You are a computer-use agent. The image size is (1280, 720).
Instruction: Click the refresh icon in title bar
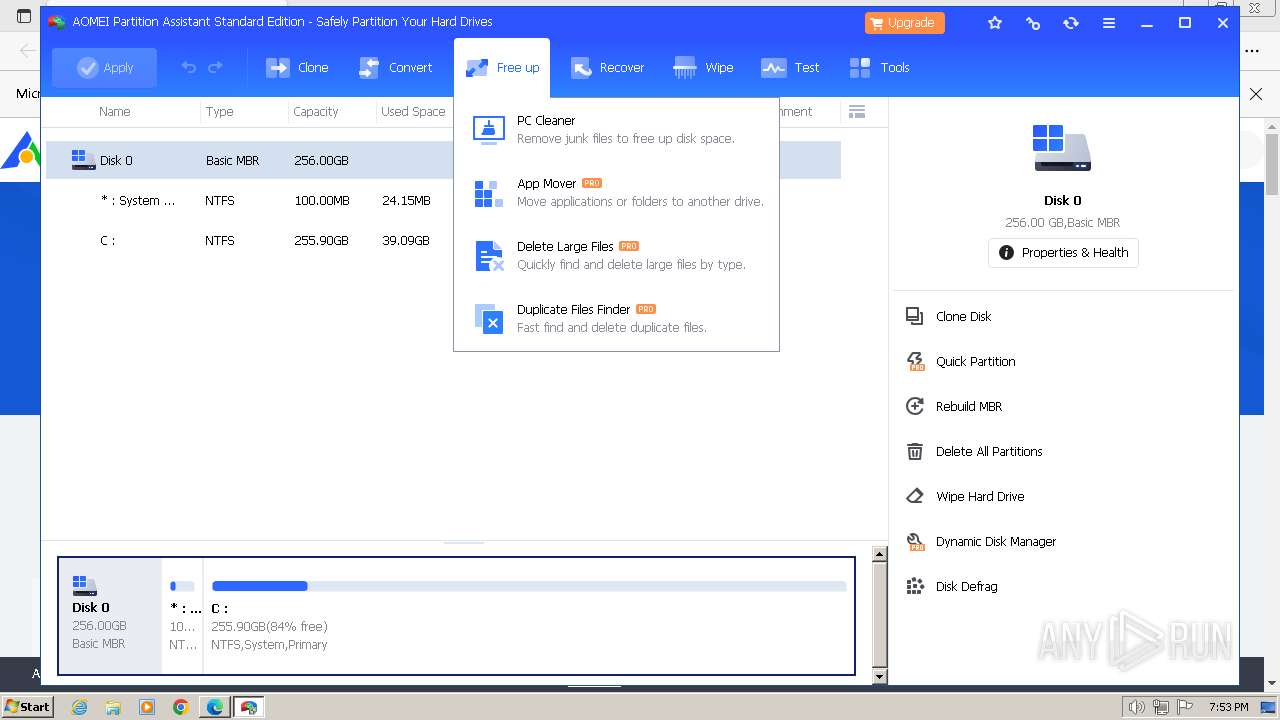click(1071, 23)
